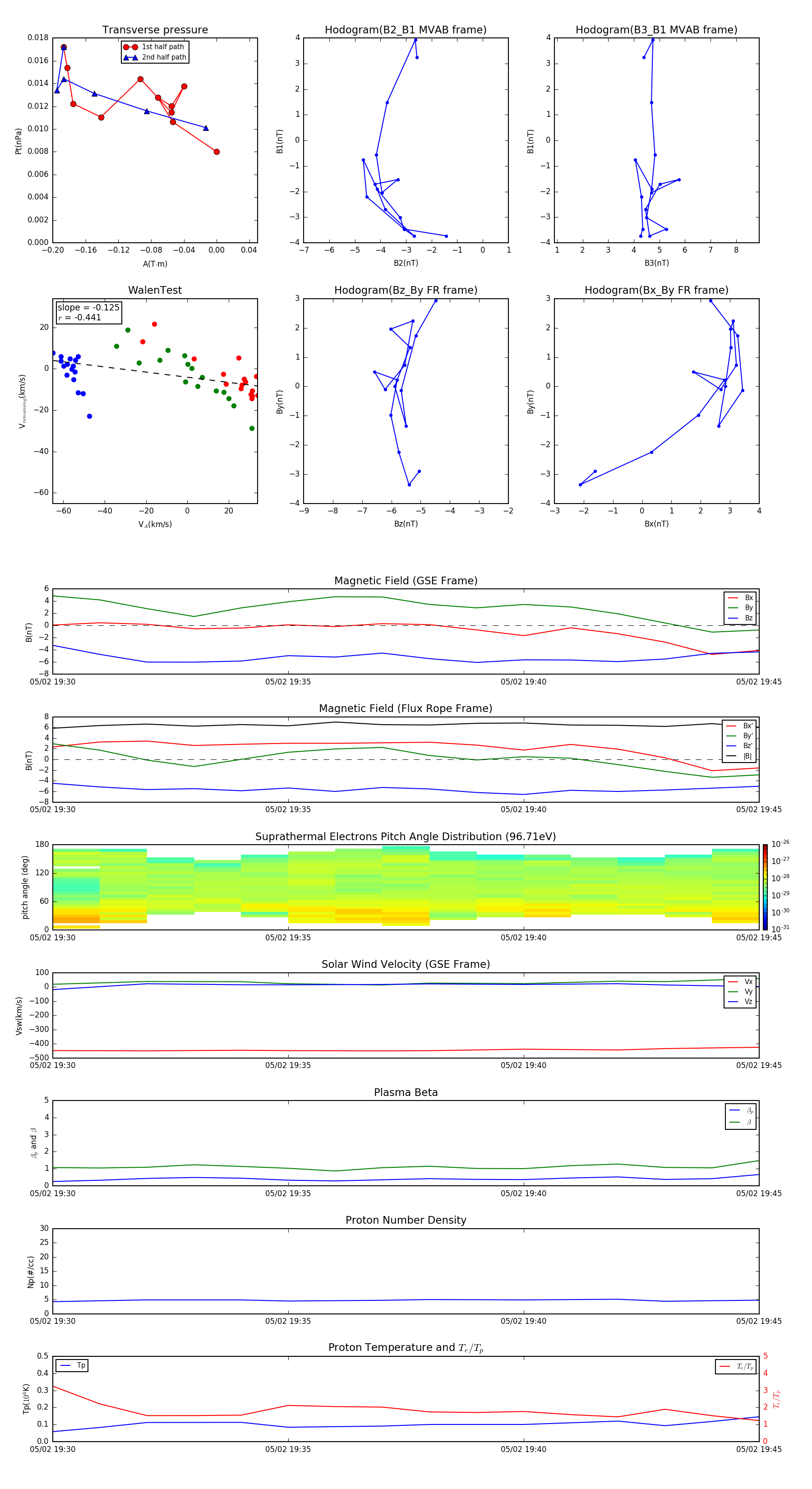
Task: Click the pitch angle colorbar
Action: (x=765, y=887)
